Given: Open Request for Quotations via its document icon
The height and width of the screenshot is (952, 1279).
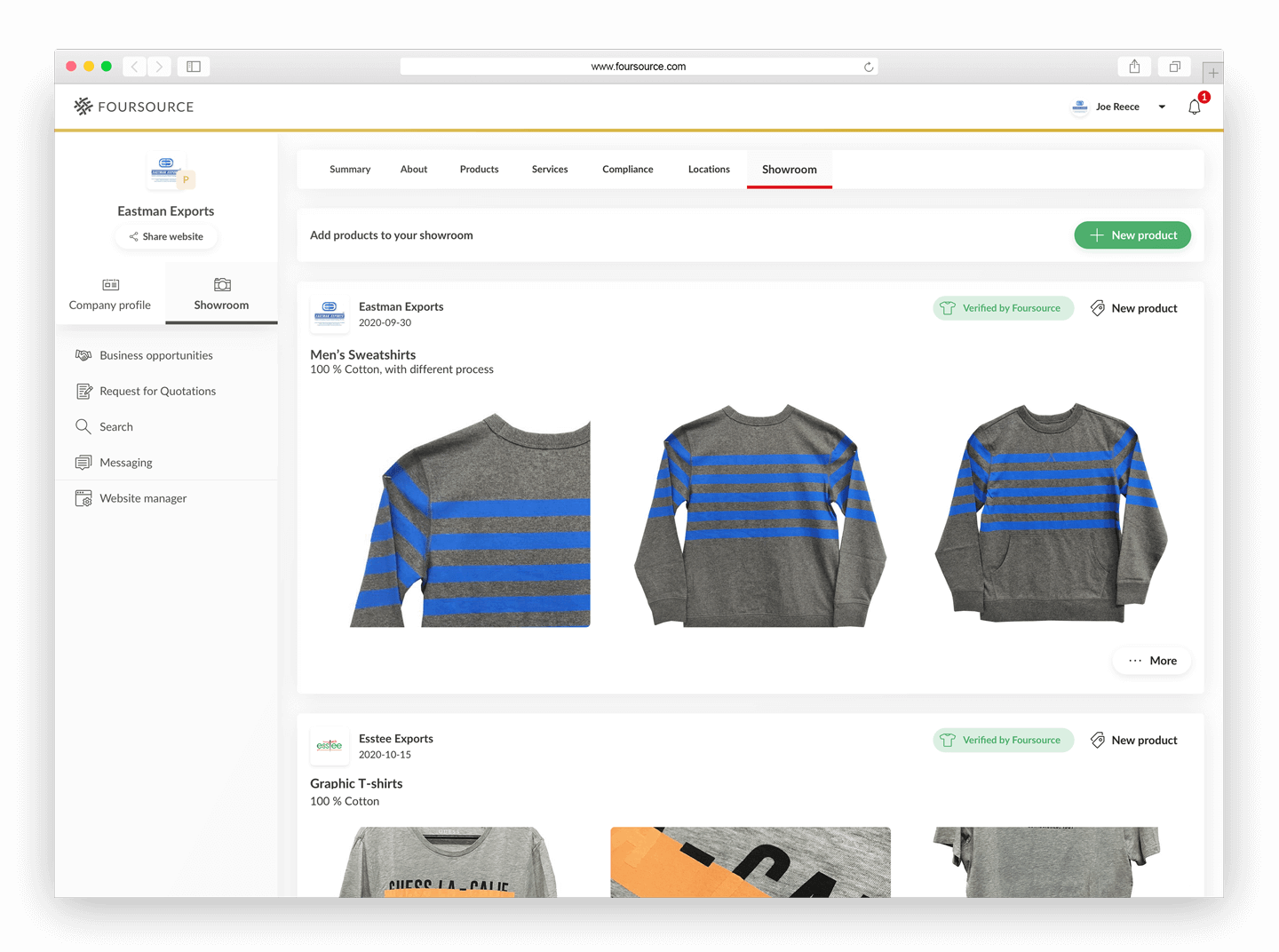Looking at the screenshot, I should tap(83, 391).
